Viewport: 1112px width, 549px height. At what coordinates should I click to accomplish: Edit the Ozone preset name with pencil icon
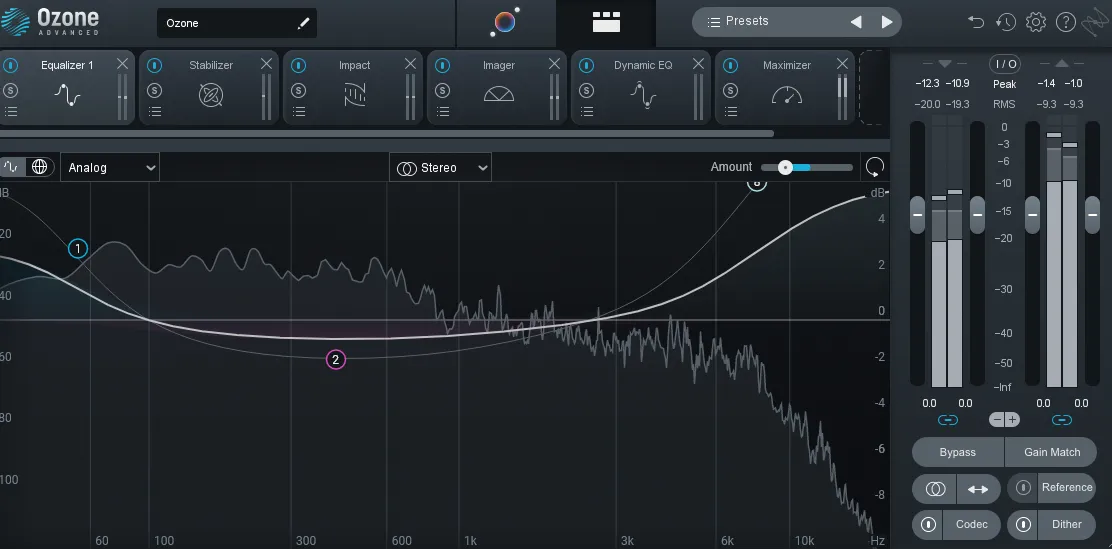[x=304, y=23]
